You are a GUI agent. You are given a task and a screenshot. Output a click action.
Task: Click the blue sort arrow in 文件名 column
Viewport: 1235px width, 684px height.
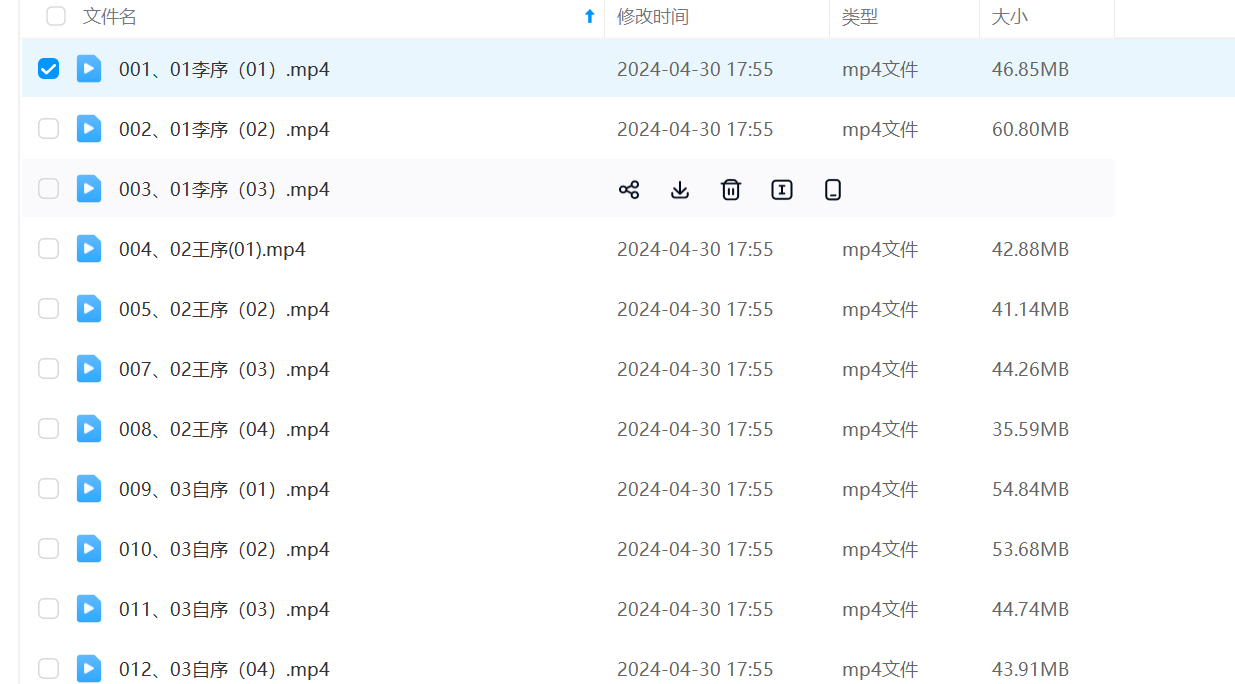(589, 16)
